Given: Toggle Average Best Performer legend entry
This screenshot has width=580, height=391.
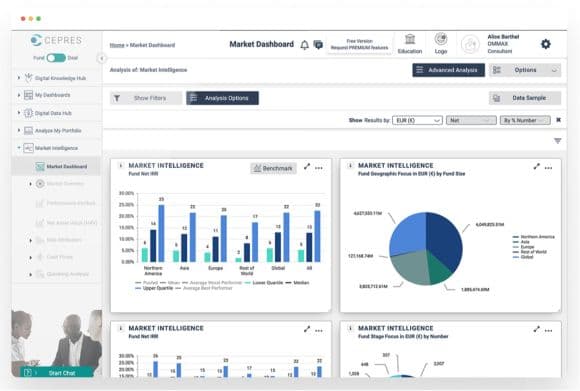Looking at the screenshot, I should pyautogui.click(x=204, y=288).
